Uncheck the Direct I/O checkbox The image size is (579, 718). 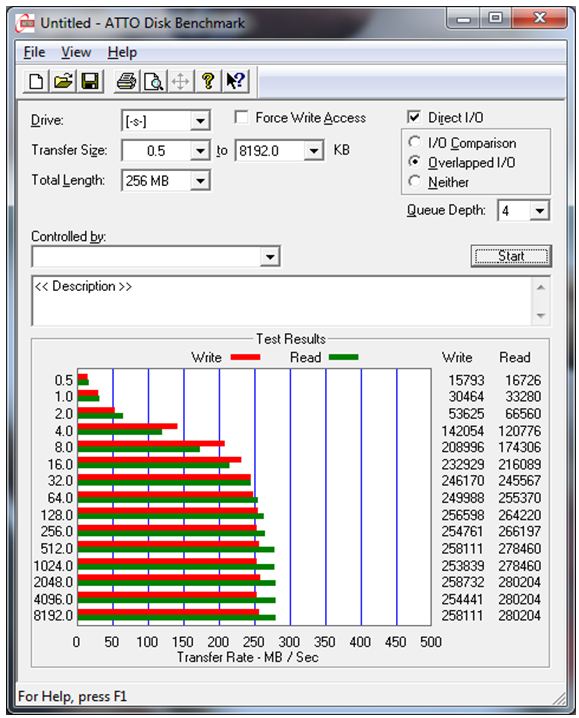coord(414,117)
